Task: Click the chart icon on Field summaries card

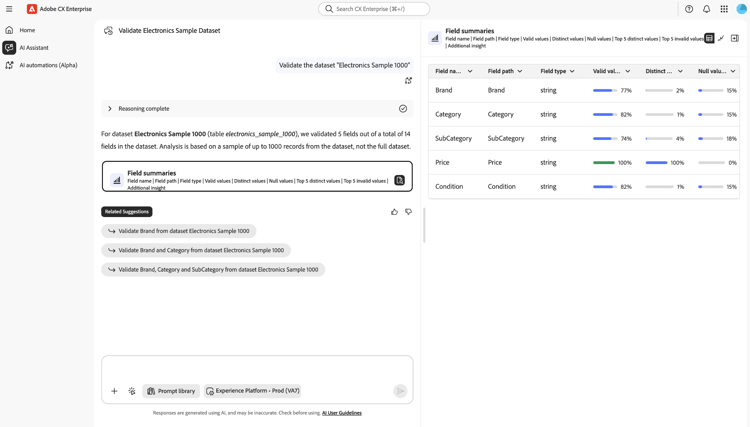Action: coord(117,180)
